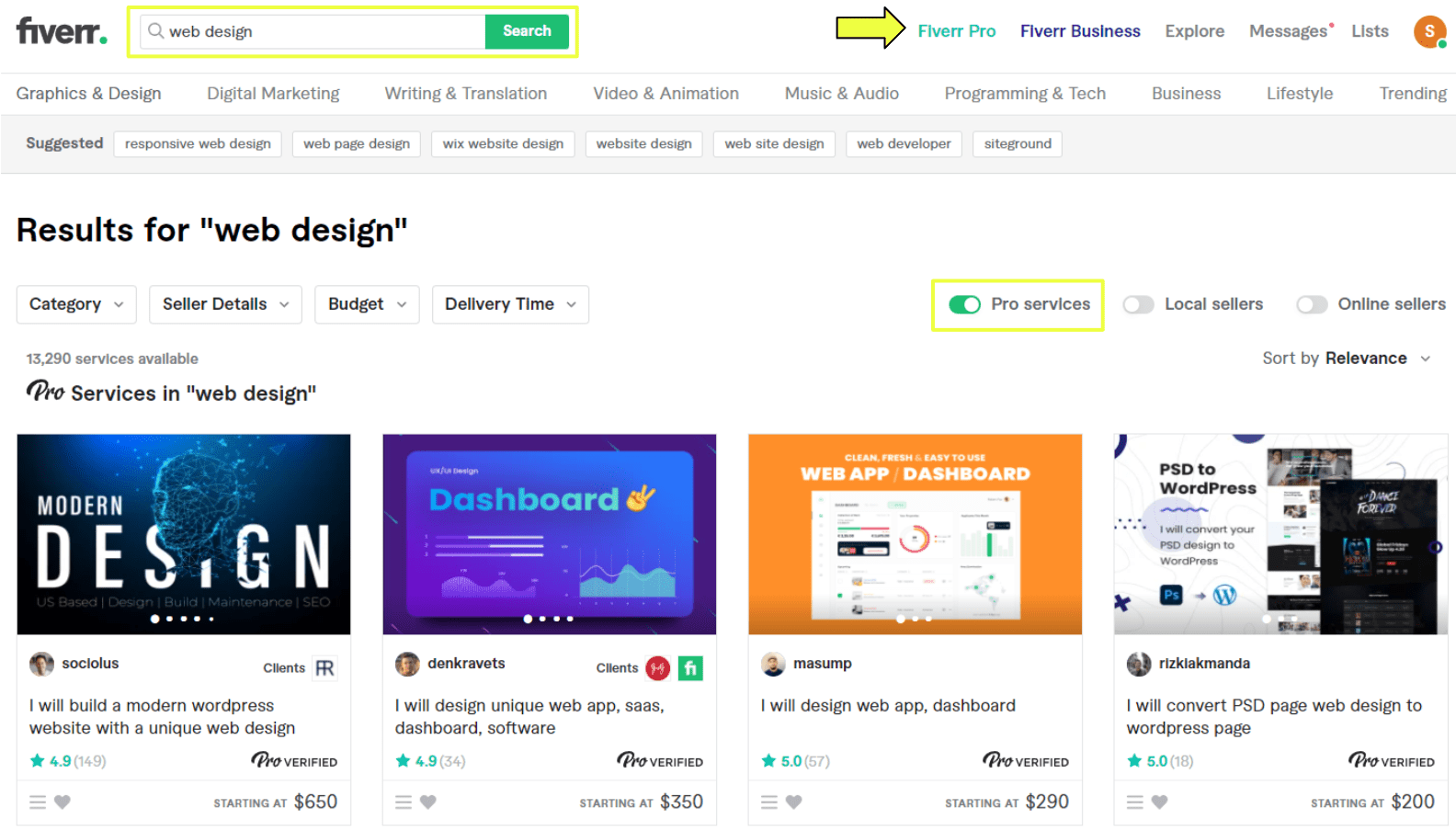Screen dimensions: 1456x831
Task: Open Sort by Relevance dropdown
Action: point(1347,359)
